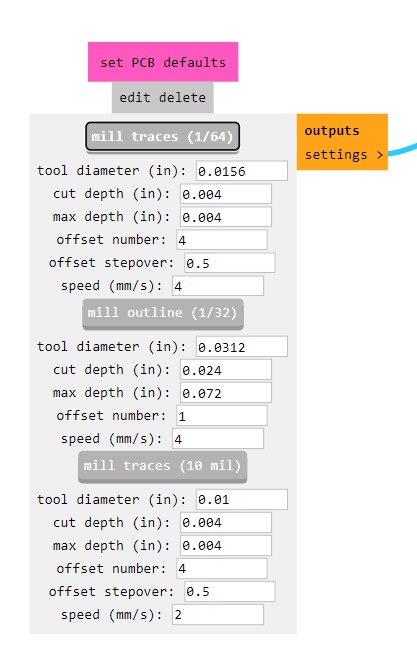
Task: Focus the 10 mil speed field showing 2
Action: point(218,615)
